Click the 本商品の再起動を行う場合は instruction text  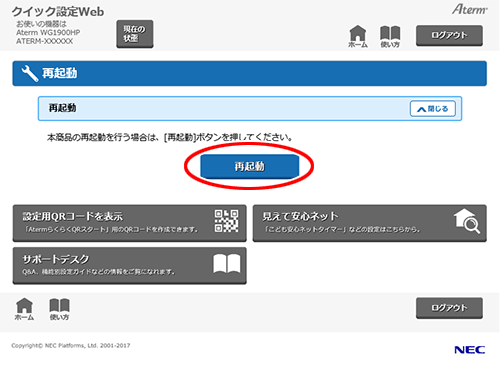(169, 137)
